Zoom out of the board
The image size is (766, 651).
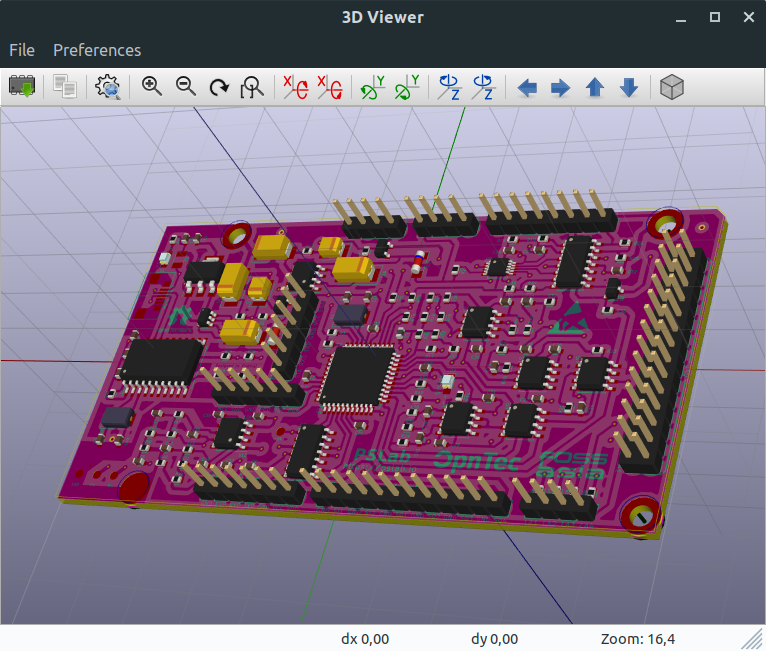[186, 88]
